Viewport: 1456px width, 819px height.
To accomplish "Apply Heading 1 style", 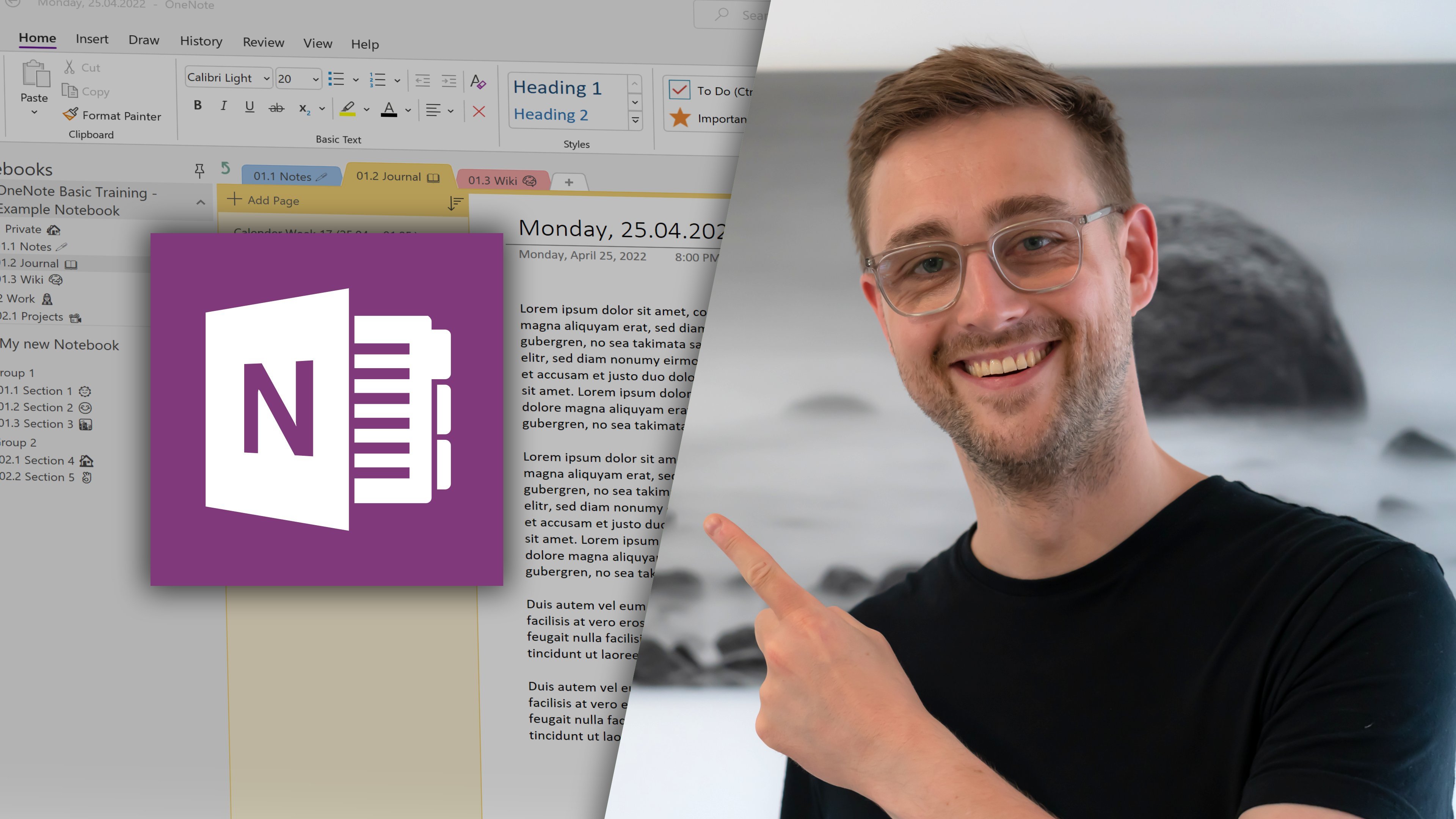I will pos(557,88).
